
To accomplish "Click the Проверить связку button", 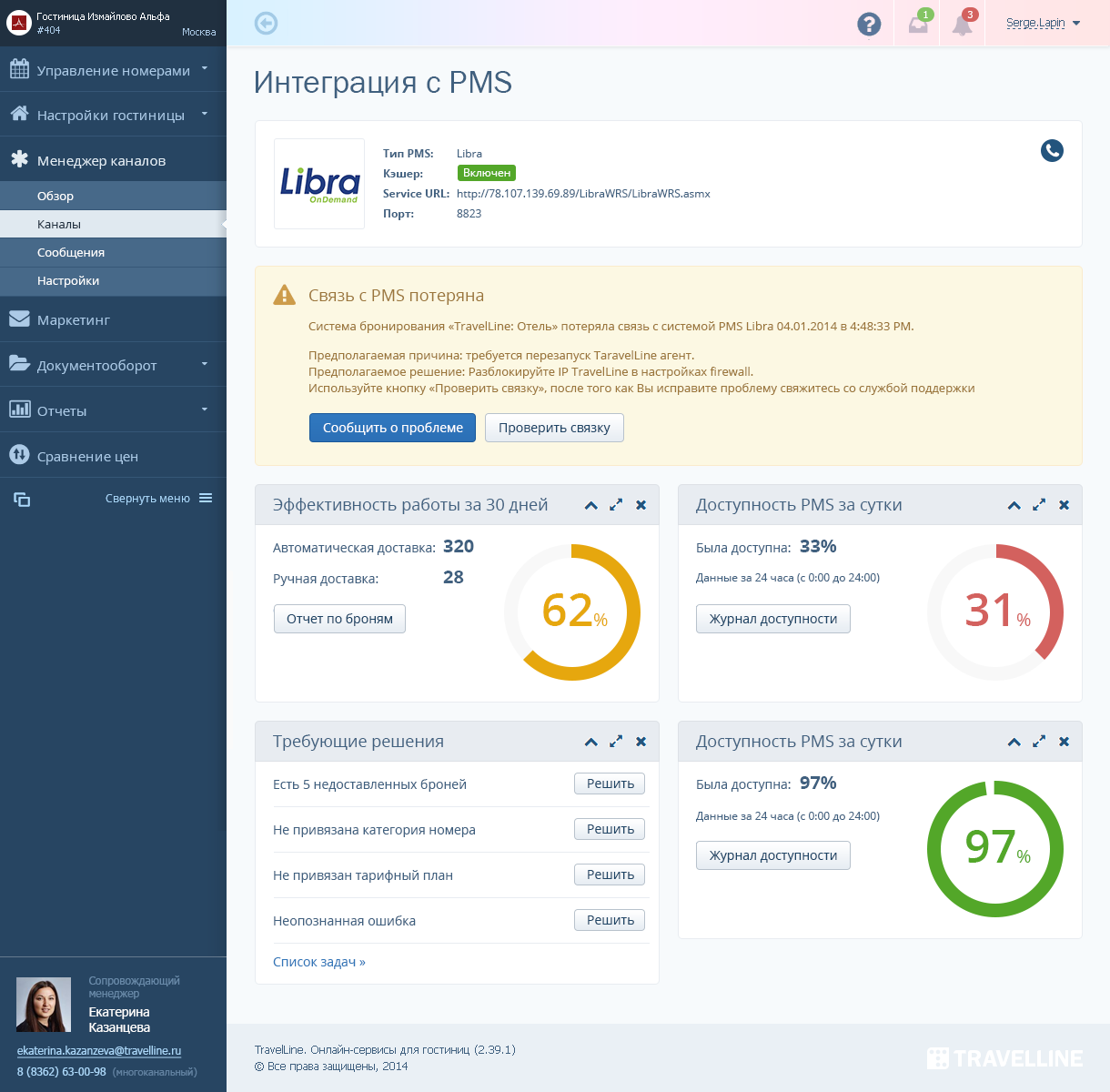I will pos(554,428).
